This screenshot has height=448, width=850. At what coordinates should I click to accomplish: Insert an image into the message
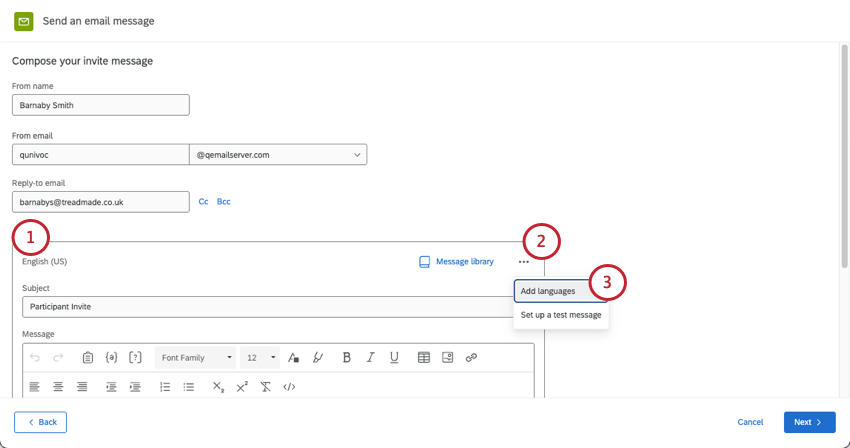pos(447,357)
